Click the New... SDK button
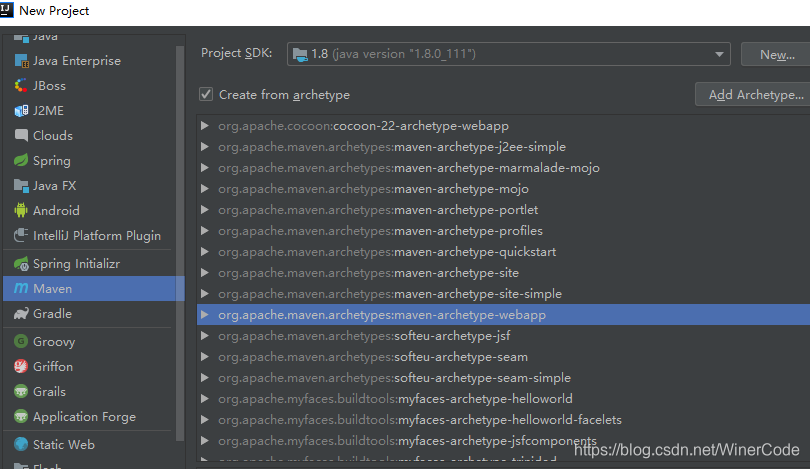Viewport: 810px width, 469px height. (x=776, y=54)
